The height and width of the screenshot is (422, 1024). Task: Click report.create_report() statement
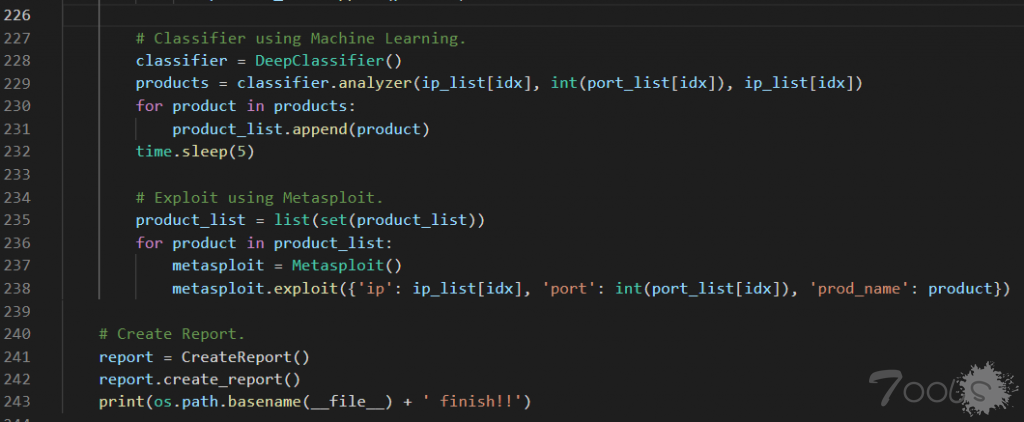coord(199,379)
